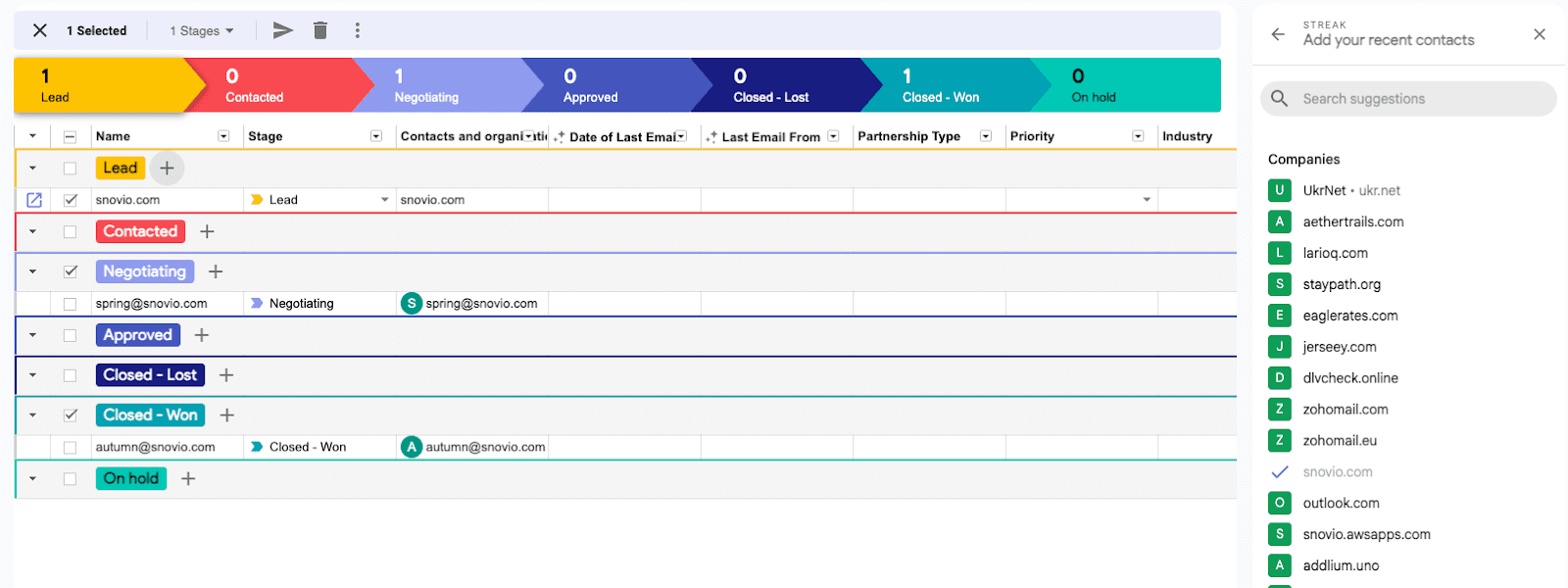Go back in Streak contacts panel
Viewport: 1568px width, 588px height.
[1278, 34]
